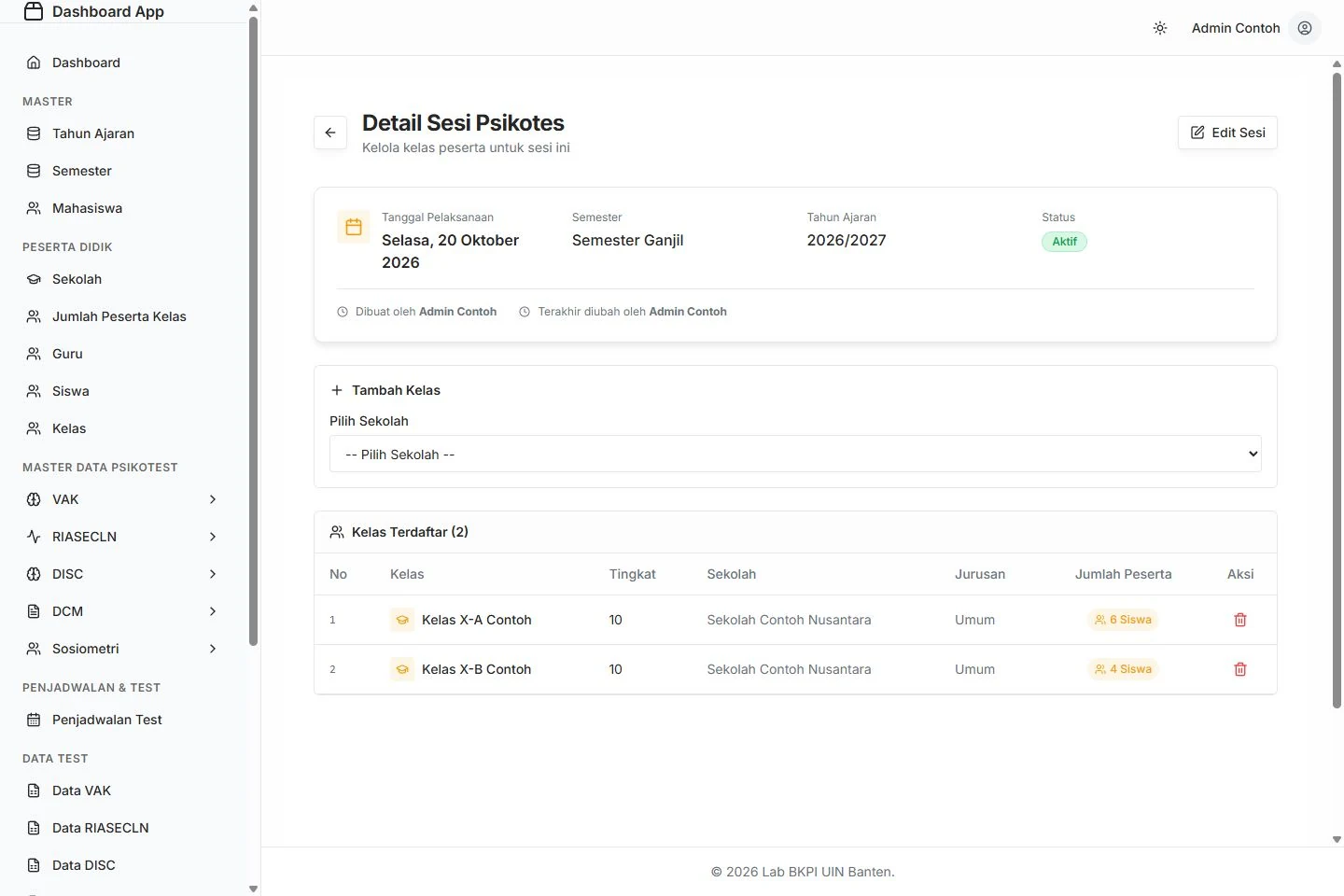Click the Guru sidebar icon
This screenshot has height=896, width=1344.
click(34, 354)
